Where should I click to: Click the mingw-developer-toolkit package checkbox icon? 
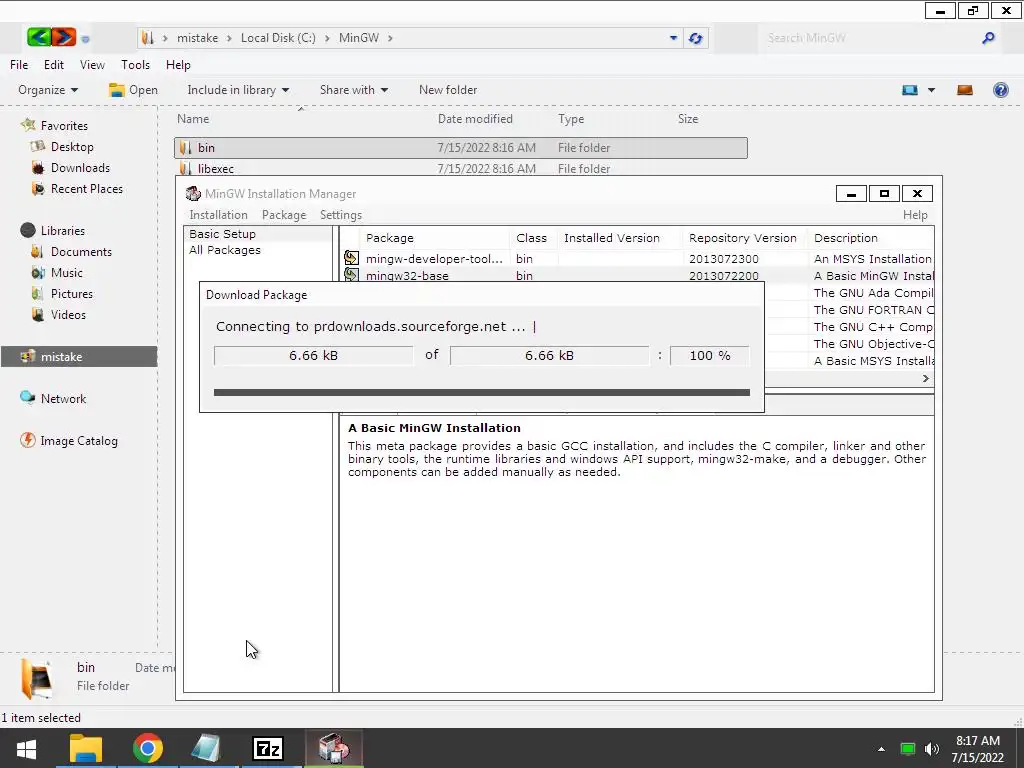pyautogui.click(x=351, y=259)
